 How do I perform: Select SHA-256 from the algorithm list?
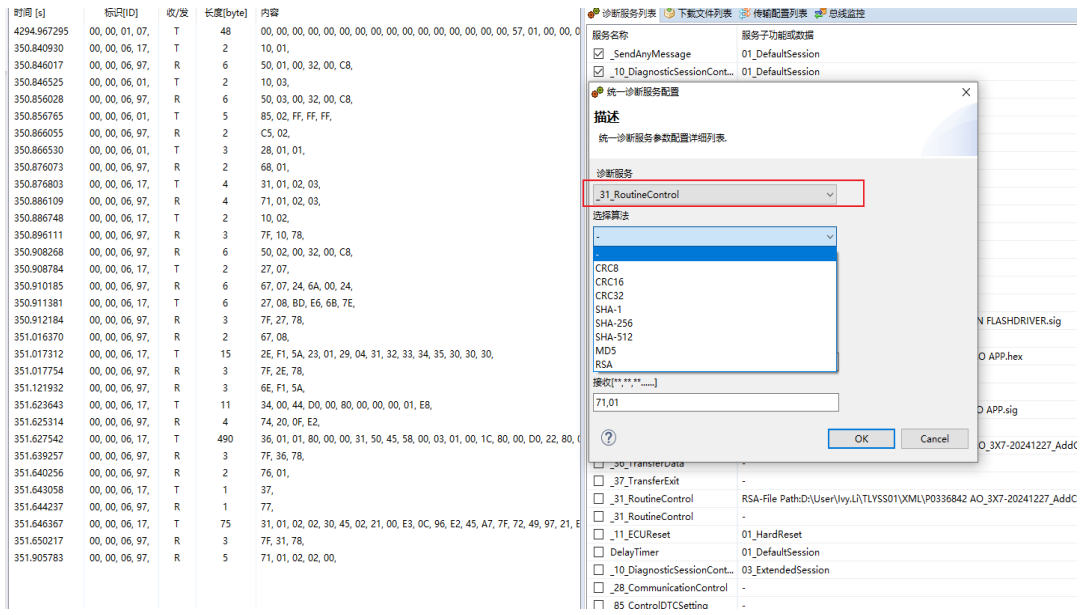point(613,323)
